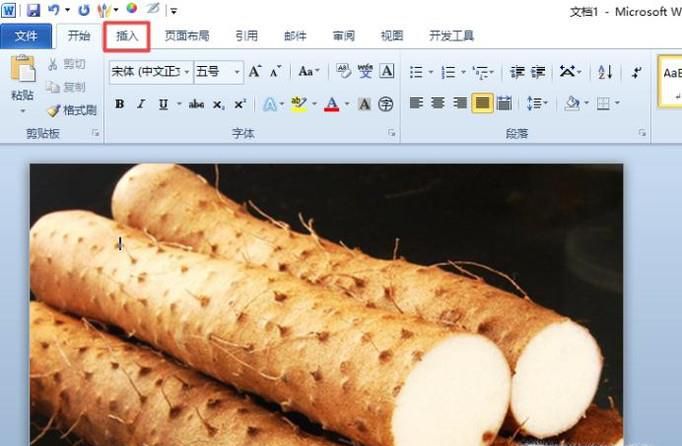Viewport: 682px width, 446px height.
Task: Click the Decrease Indent icon
Action: [x=517, y=72]
